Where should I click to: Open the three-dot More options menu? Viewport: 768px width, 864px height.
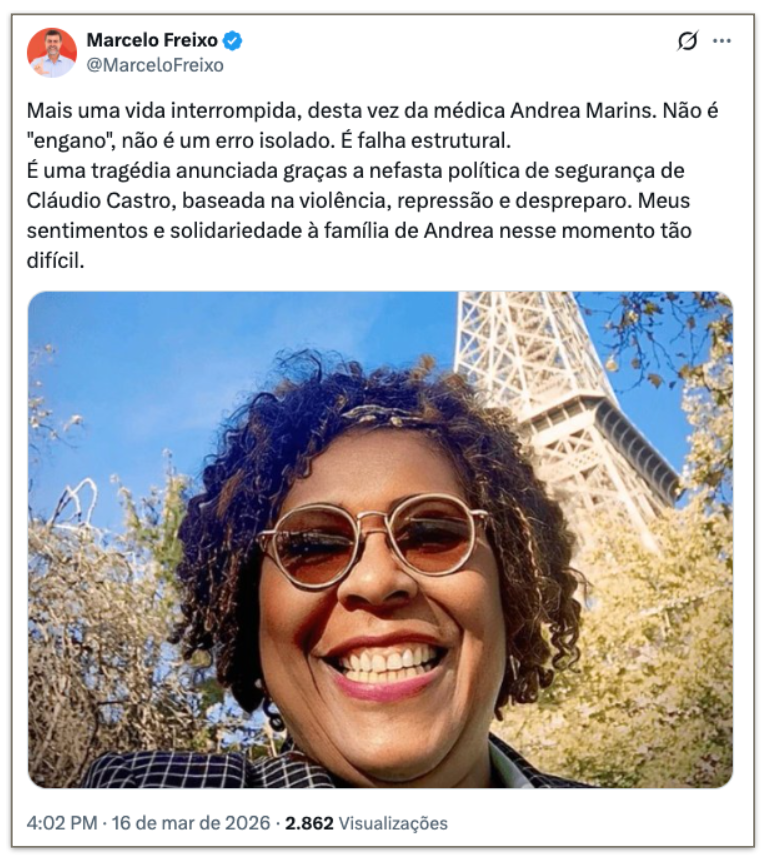(x=721, y=41)
